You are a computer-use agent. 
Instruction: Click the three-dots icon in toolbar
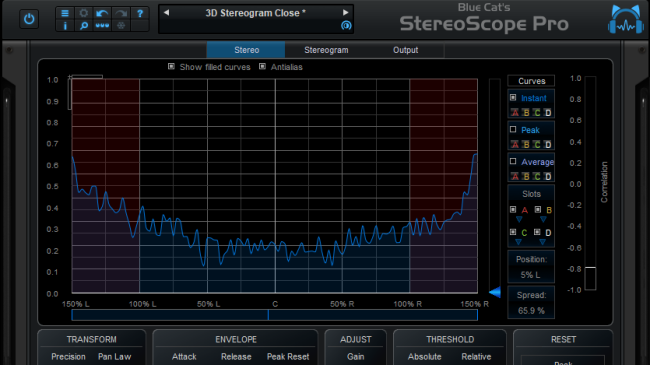[x=102, y=26]
